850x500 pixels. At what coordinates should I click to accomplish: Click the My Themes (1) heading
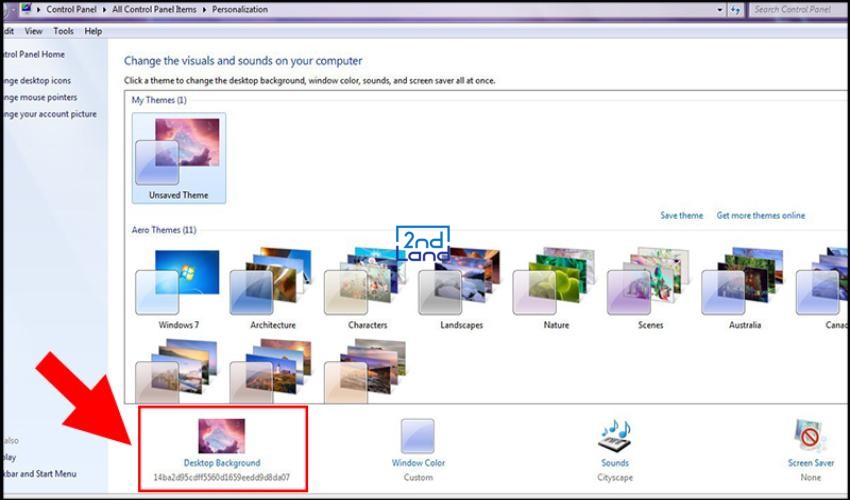pyautogui.click(x=159, y=100)
